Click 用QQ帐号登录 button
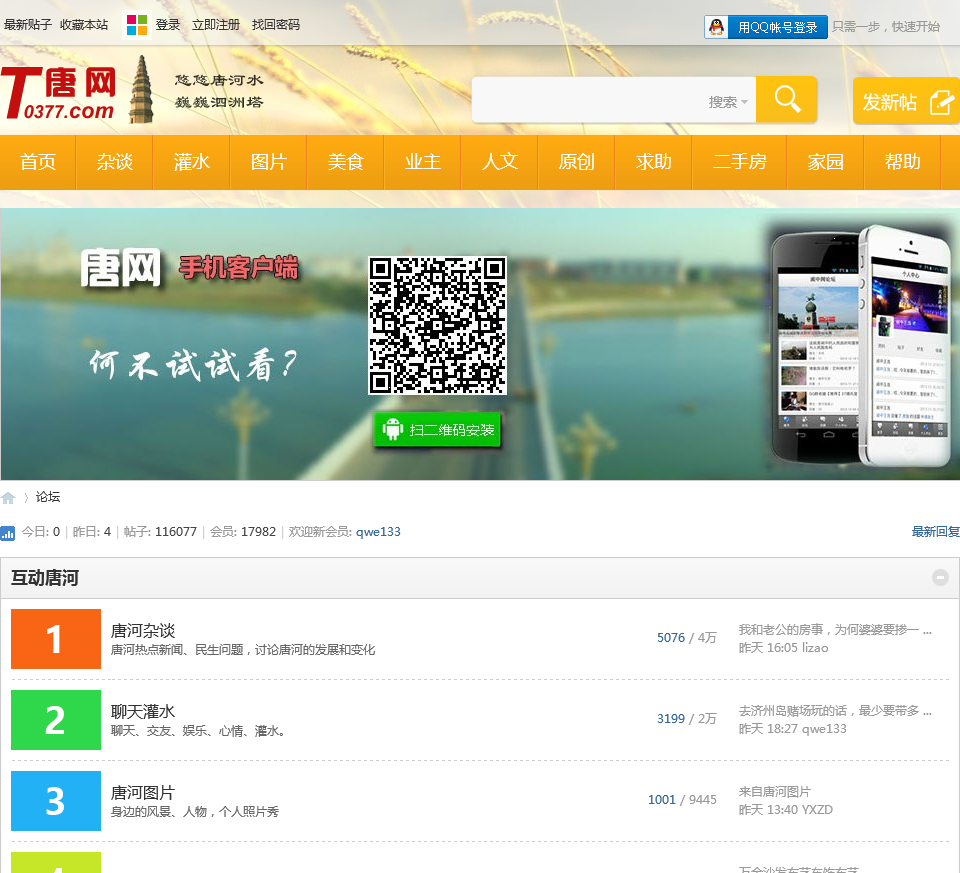 tap(766, 27)
